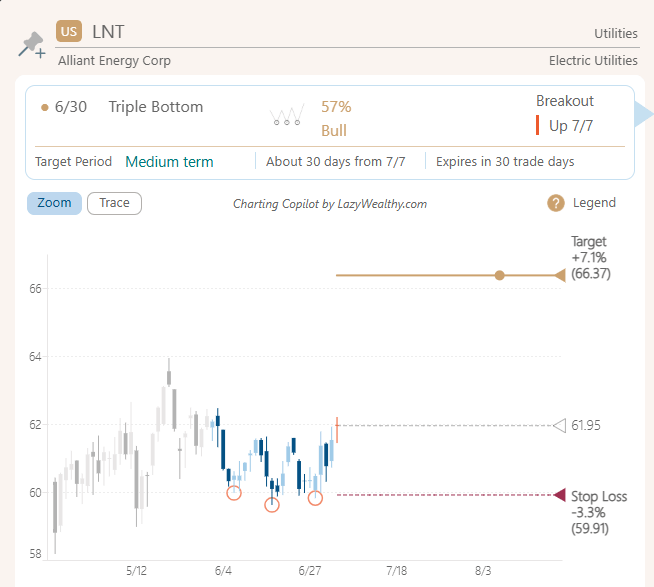Enable Zoom chart mode

pos(54,203)
